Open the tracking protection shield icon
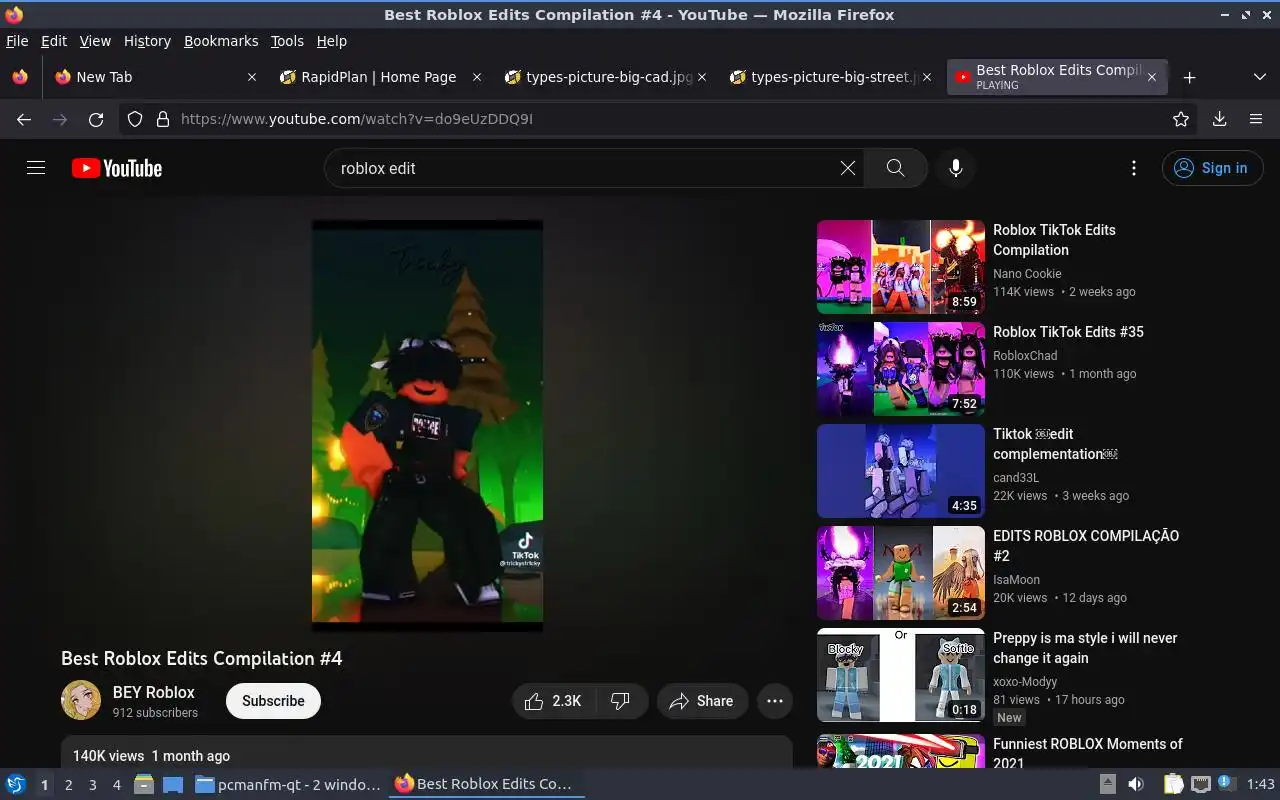The height and width of the screenshot is (800, 1280). click(x=136, y=119)
